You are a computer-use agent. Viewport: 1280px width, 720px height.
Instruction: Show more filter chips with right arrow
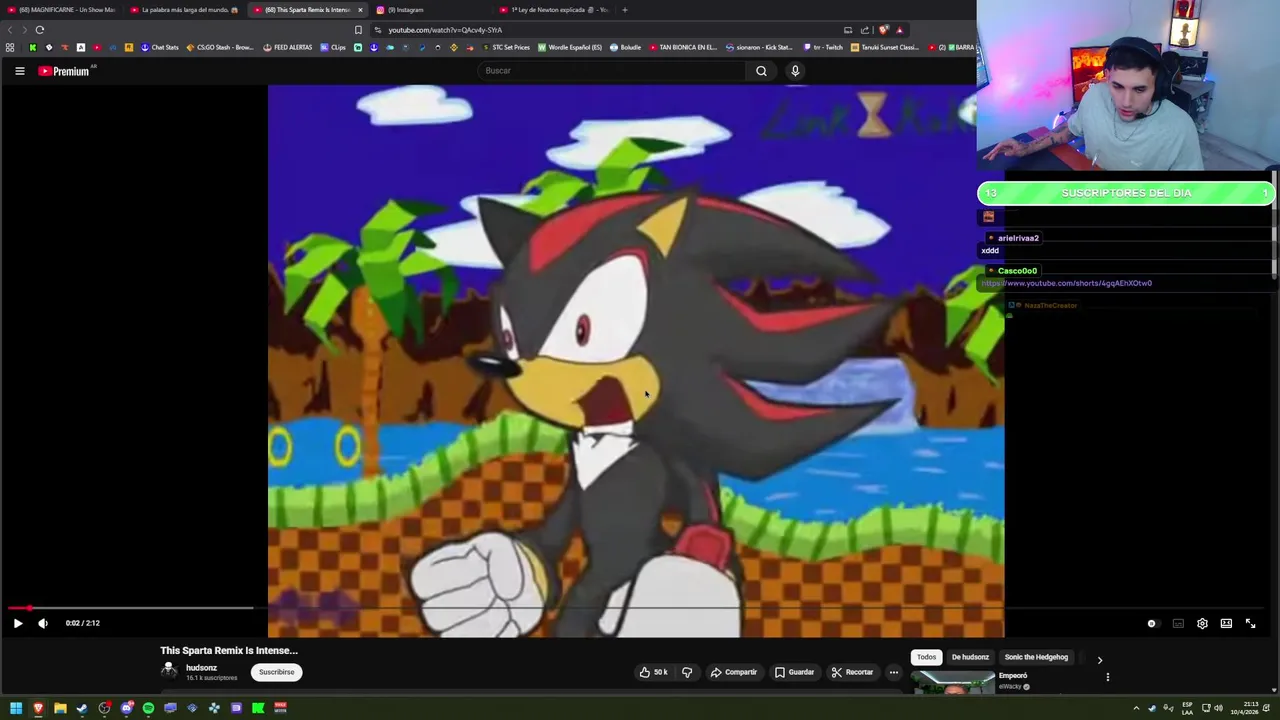click(x=1099, y=659)
